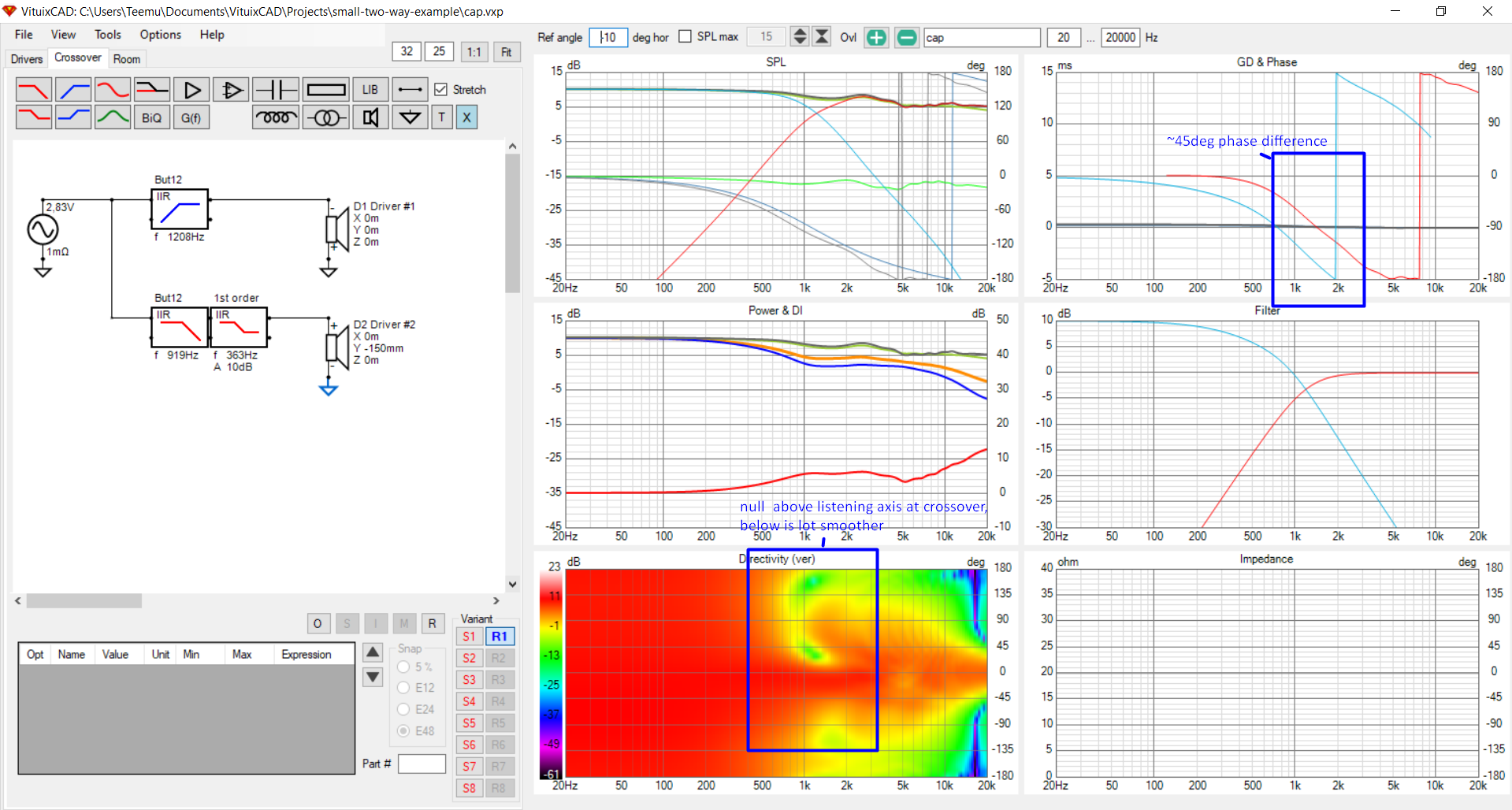Step the SPL max value spinner
Image resolution: width=1512 pixels, height=810 pixels.
[x=800, y=37]
